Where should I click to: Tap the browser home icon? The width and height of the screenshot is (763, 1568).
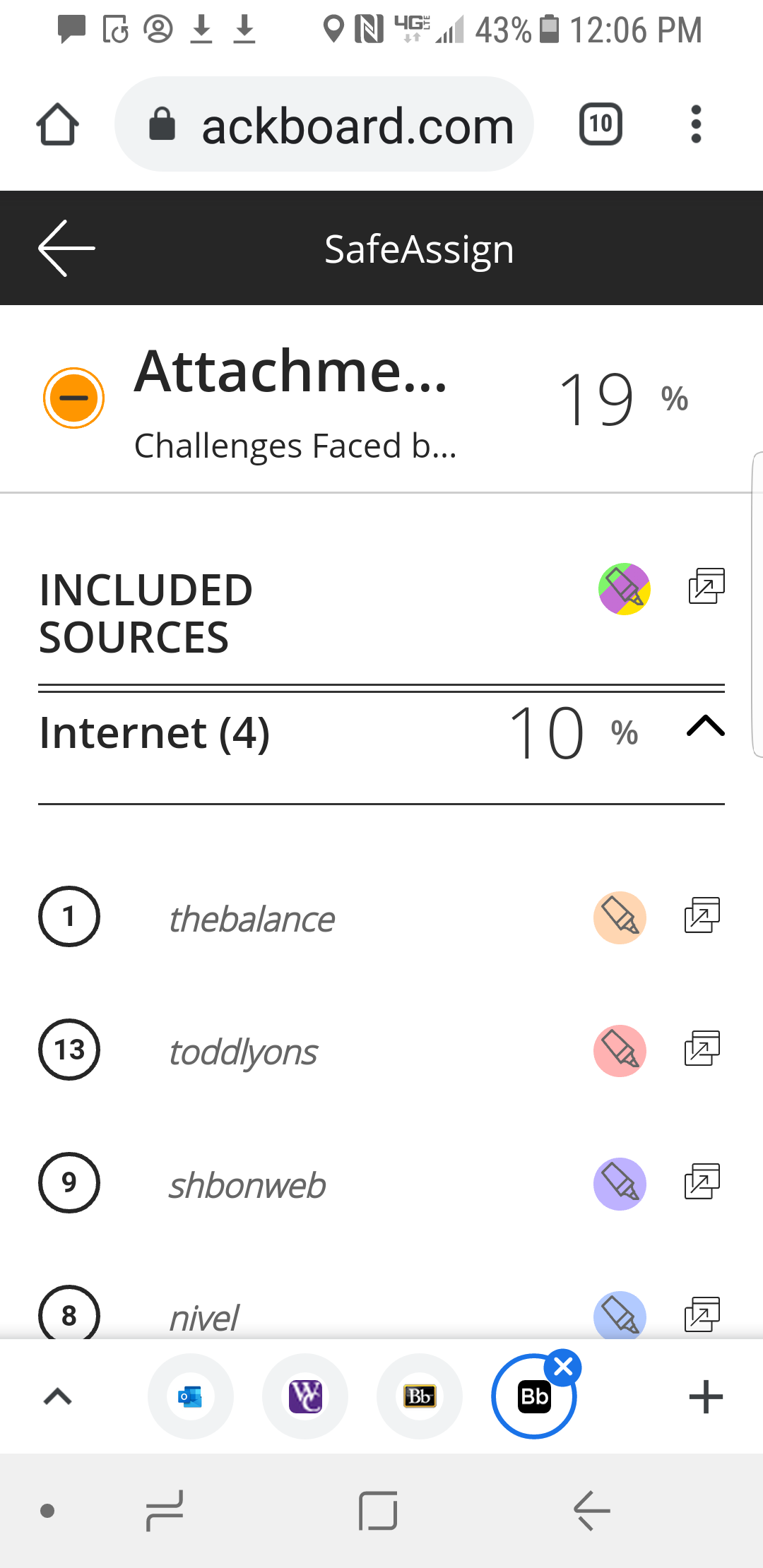(x=58, y=125)
